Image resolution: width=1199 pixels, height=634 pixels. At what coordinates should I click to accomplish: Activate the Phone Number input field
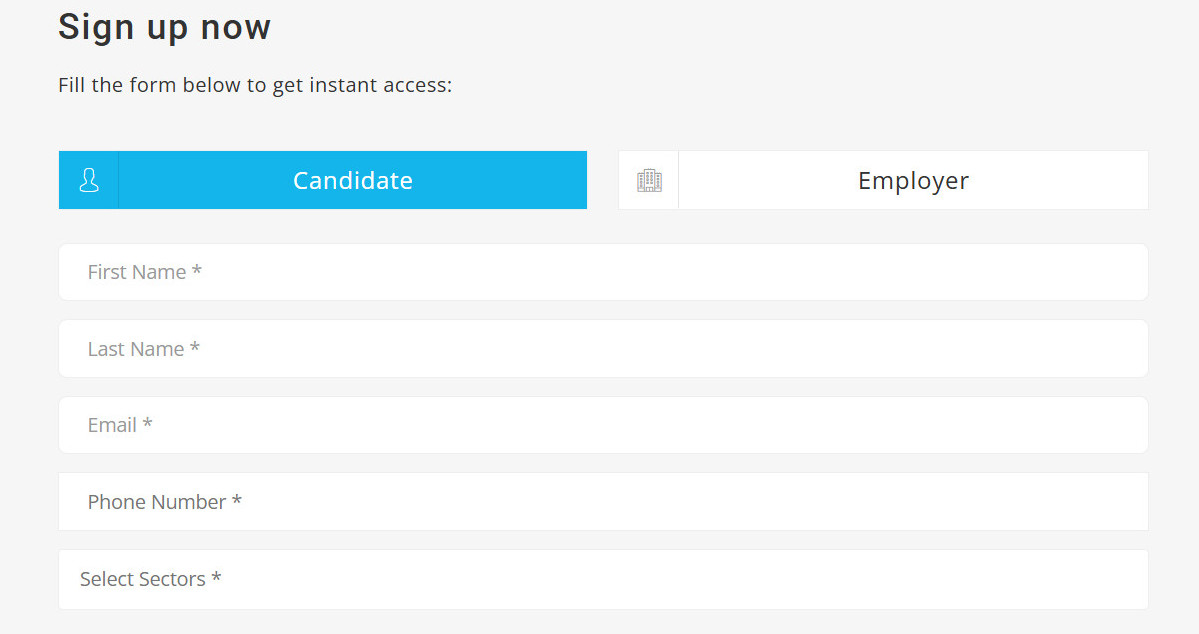coord(603,502)
